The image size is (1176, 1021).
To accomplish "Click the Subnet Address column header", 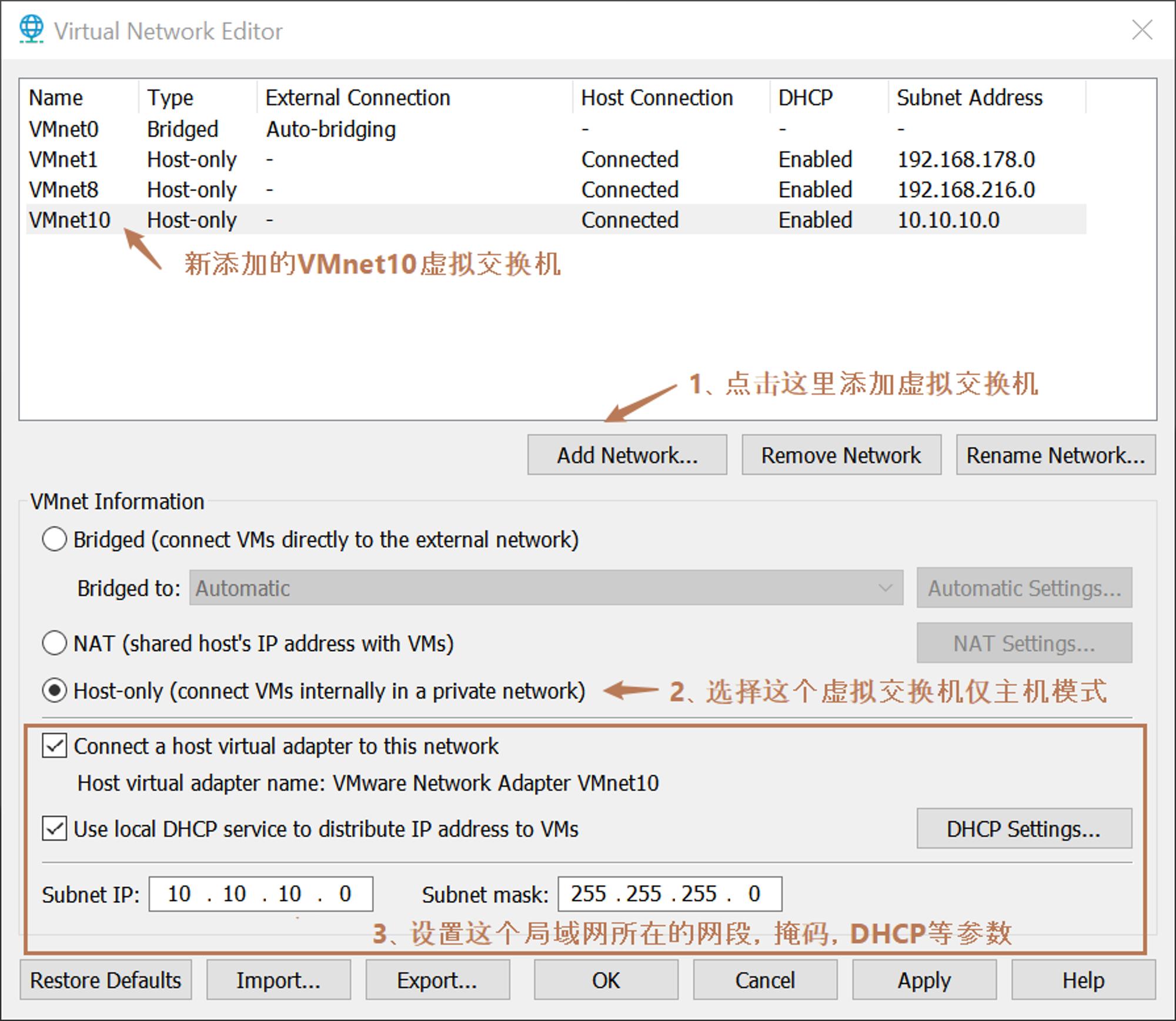I will coord(969,97).
